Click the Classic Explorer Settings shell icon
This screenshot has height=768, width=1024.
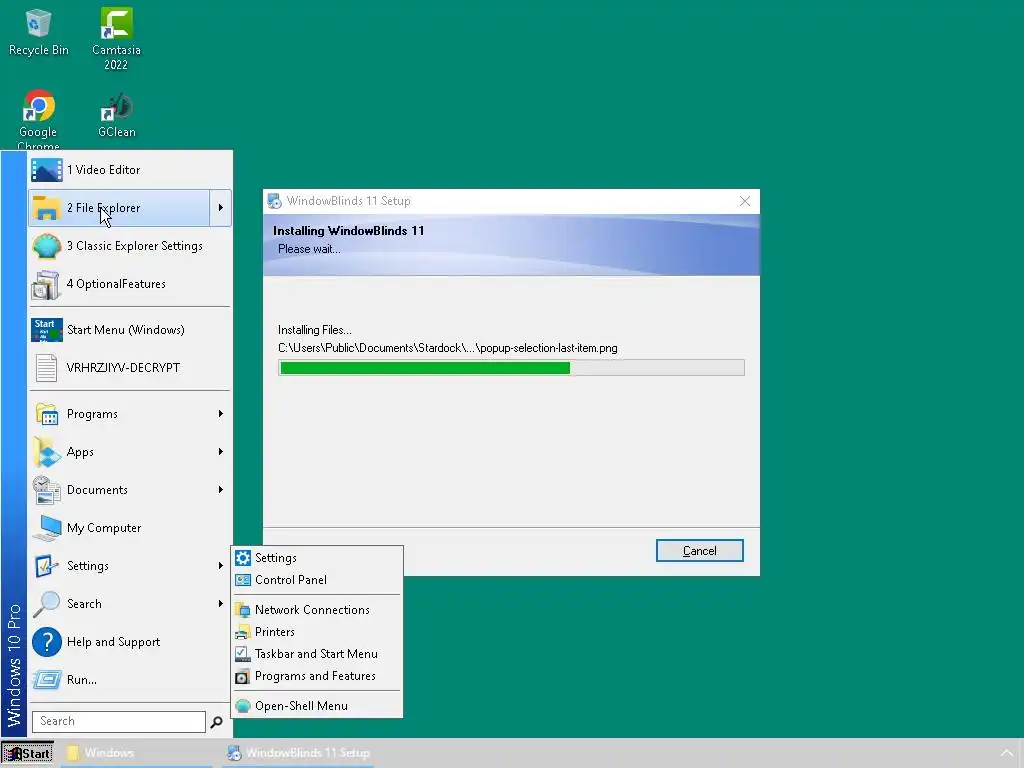point(47,246)
